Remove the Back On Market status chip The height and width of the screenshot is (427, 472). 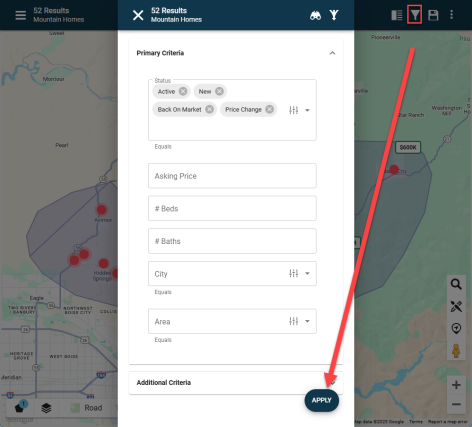pos(209,109)
